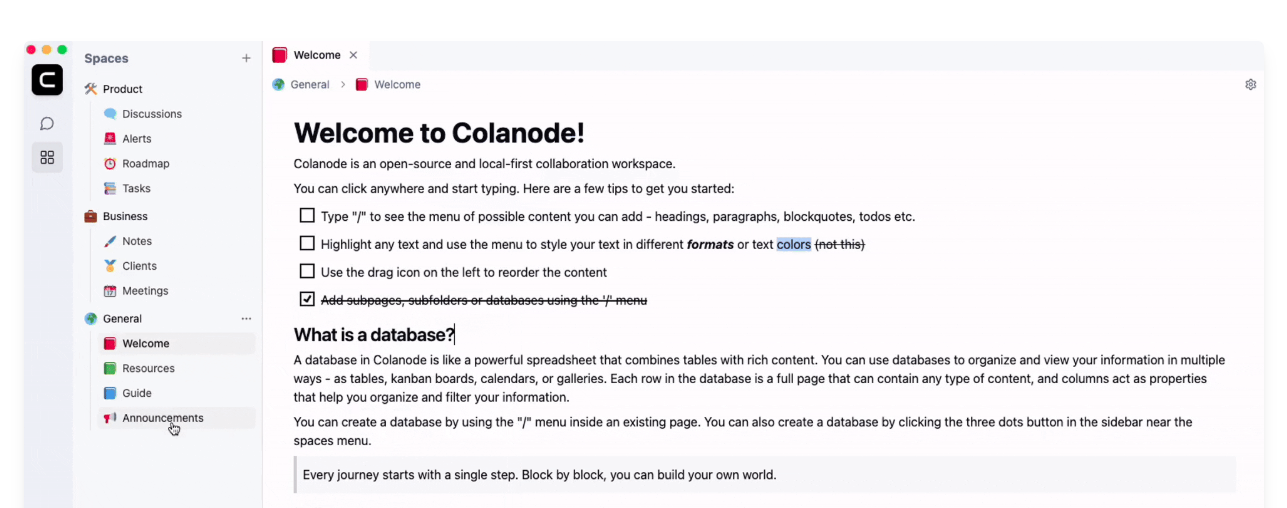The image size is (1287, 508).
Task: Click the red book icon in breadcrumb
Action: pyautogui.click(x=361, y=85)
